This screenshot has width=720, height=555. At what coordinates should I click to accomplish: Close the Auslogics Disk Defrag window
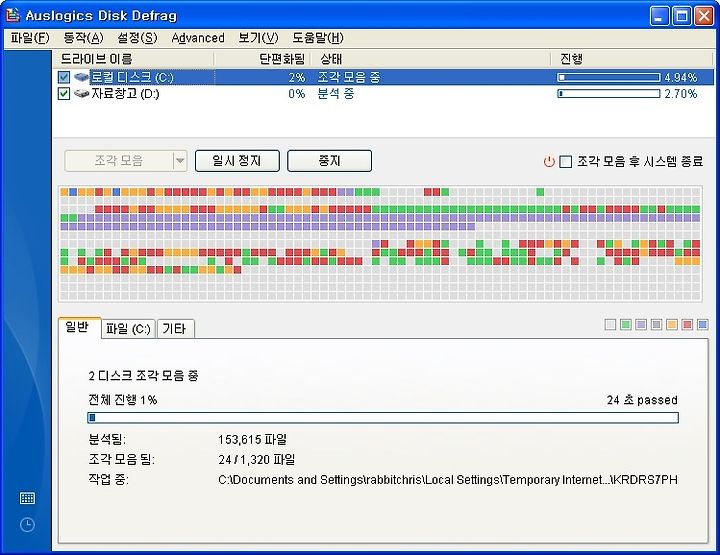point(704,17)
